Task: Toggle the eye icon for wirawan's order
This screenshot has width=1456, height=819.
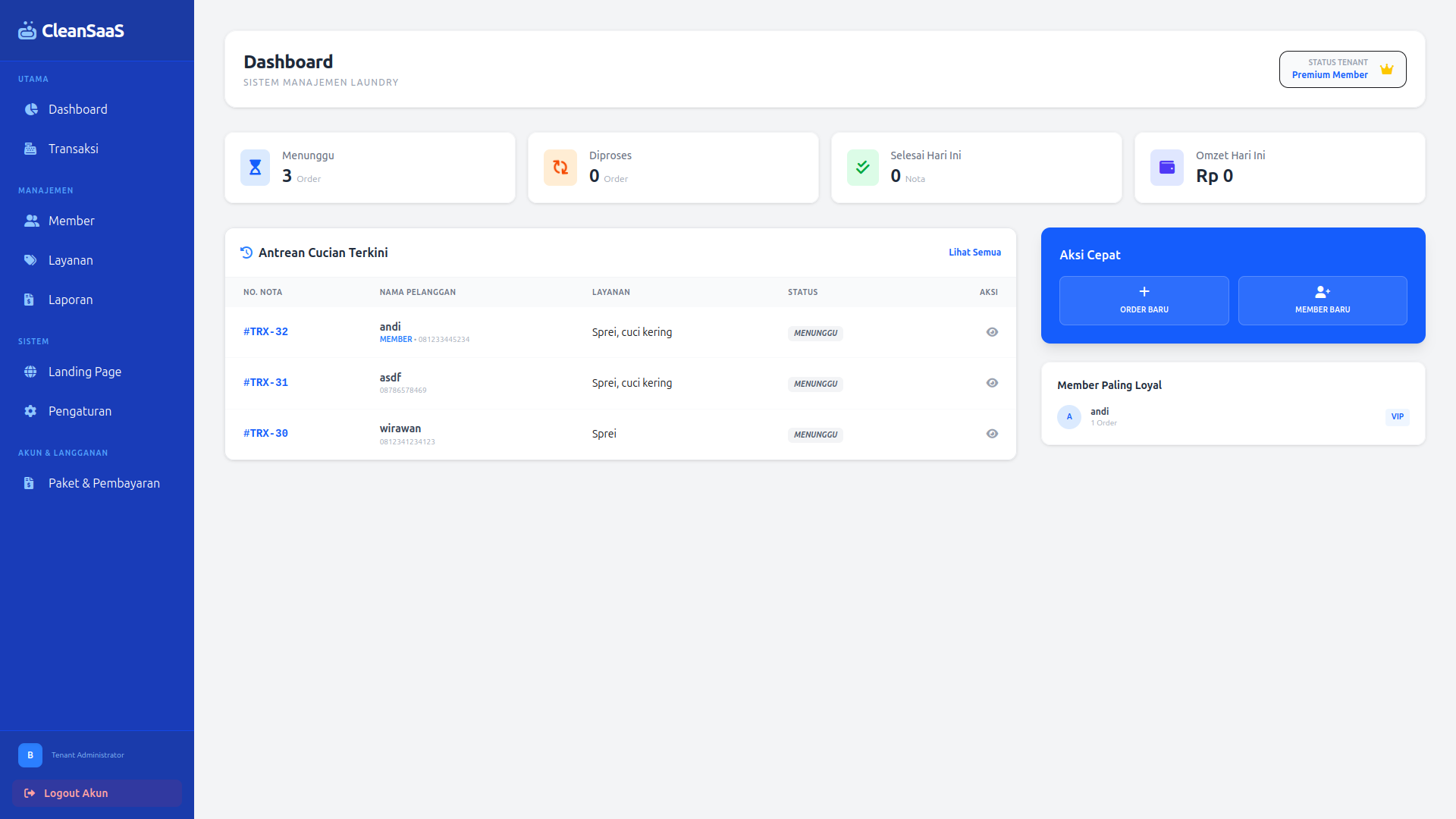Action: point(992,434)
